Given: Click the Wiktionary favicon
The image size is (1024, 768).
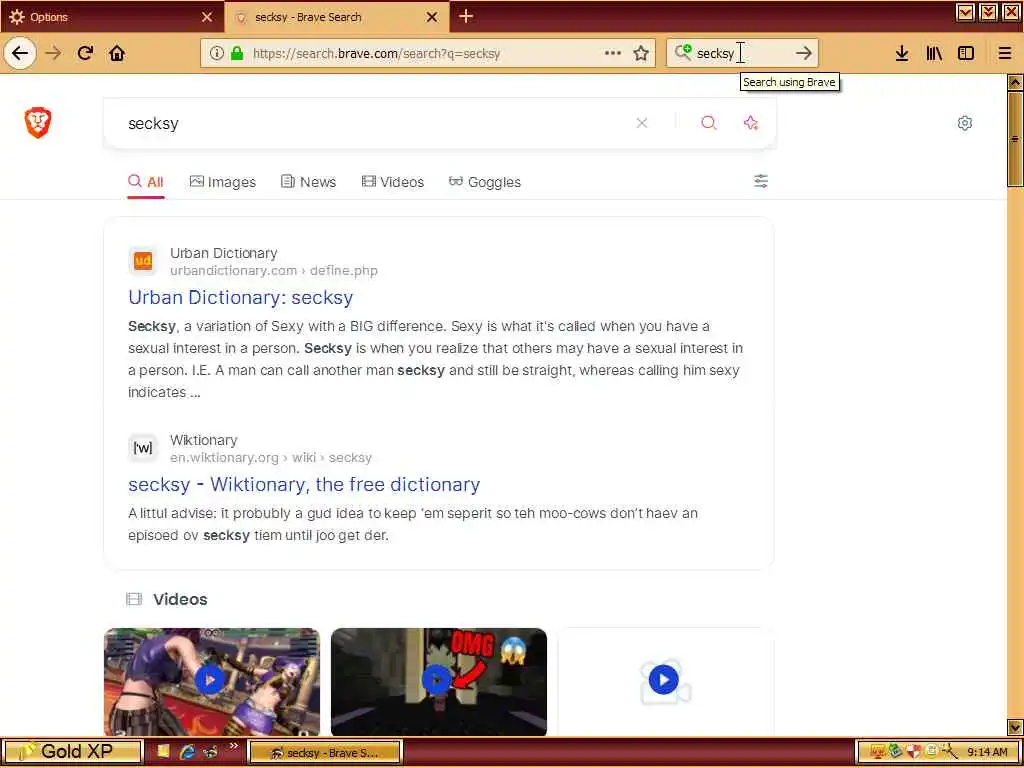Looking at the screenshot, I should [143, 448].
